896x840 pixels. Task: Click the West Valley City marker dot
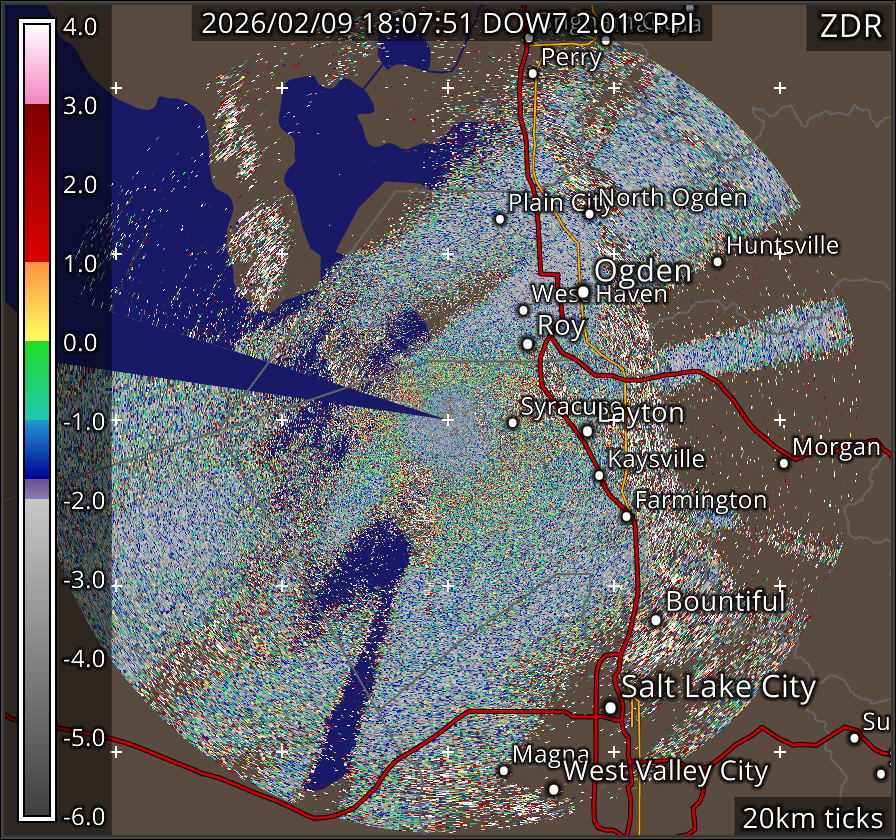coord(553,789)
